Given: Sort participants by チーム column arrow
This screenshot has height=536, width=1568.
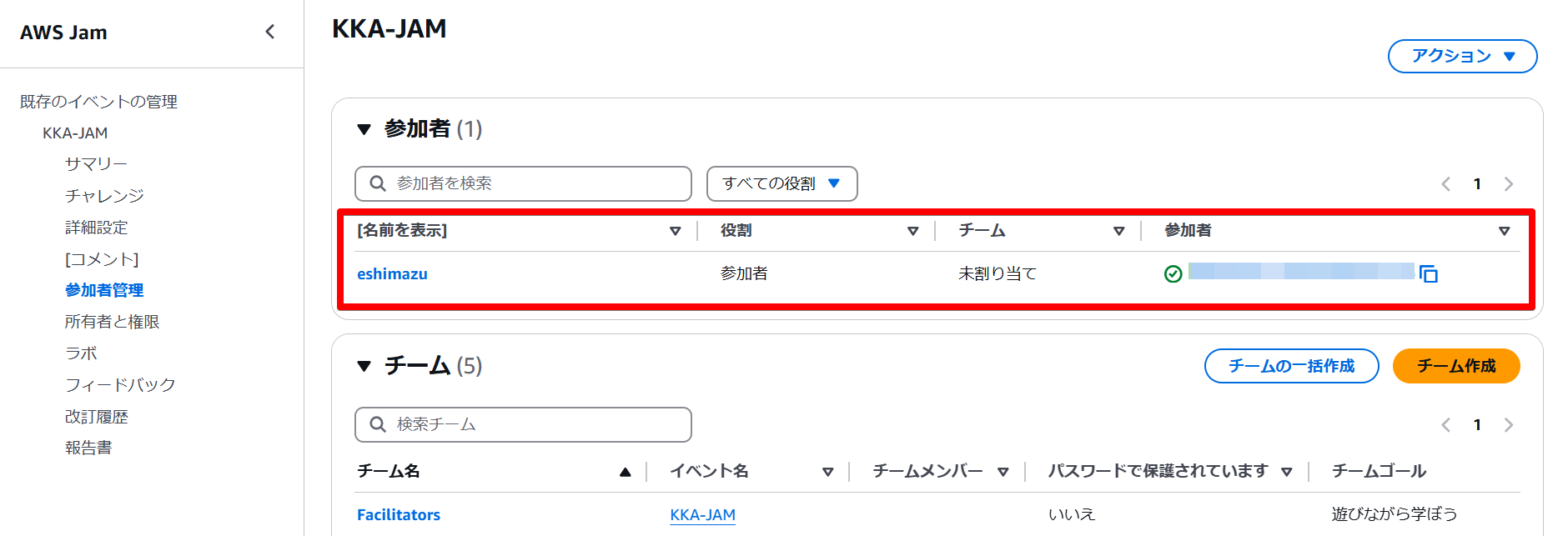Looking at the screenshot, I should click(1118, 231).
